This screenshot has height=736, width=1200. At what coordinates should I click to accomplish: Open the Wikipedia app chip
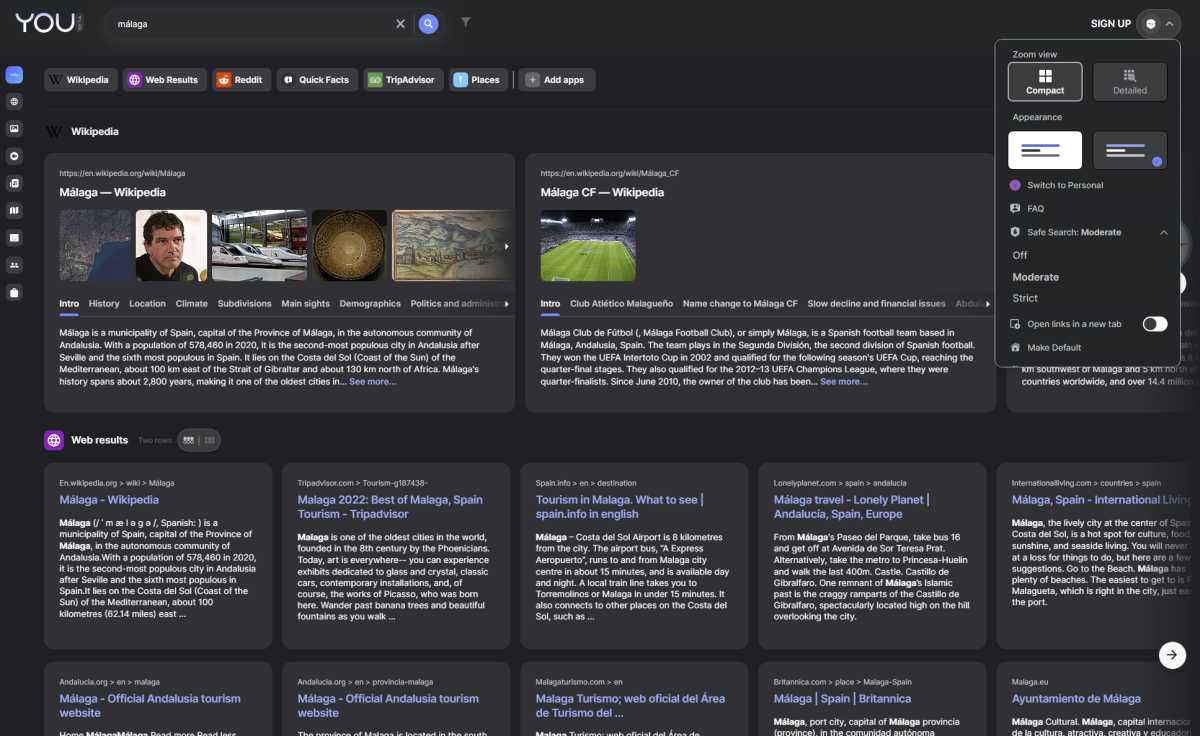(x=81, y=80)
